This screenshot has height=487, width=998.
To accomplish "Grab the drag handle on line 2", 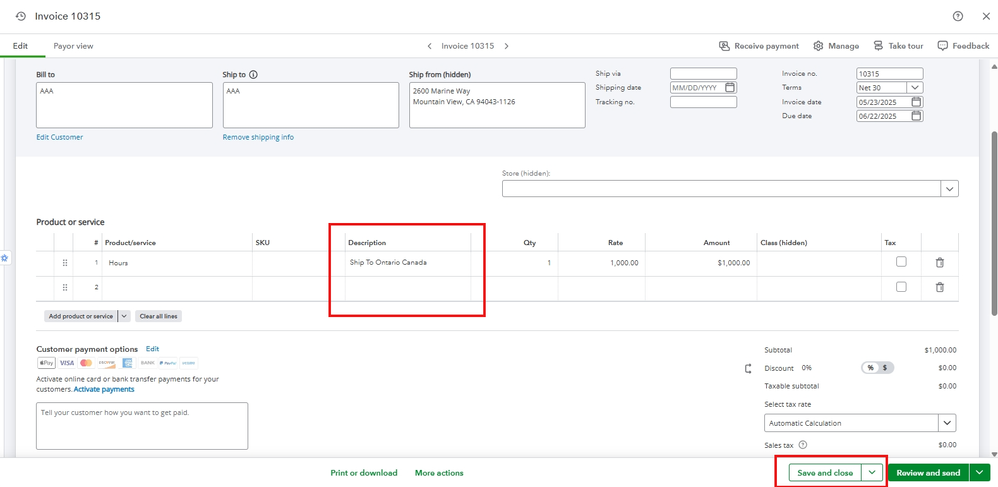I will [64, 288].
